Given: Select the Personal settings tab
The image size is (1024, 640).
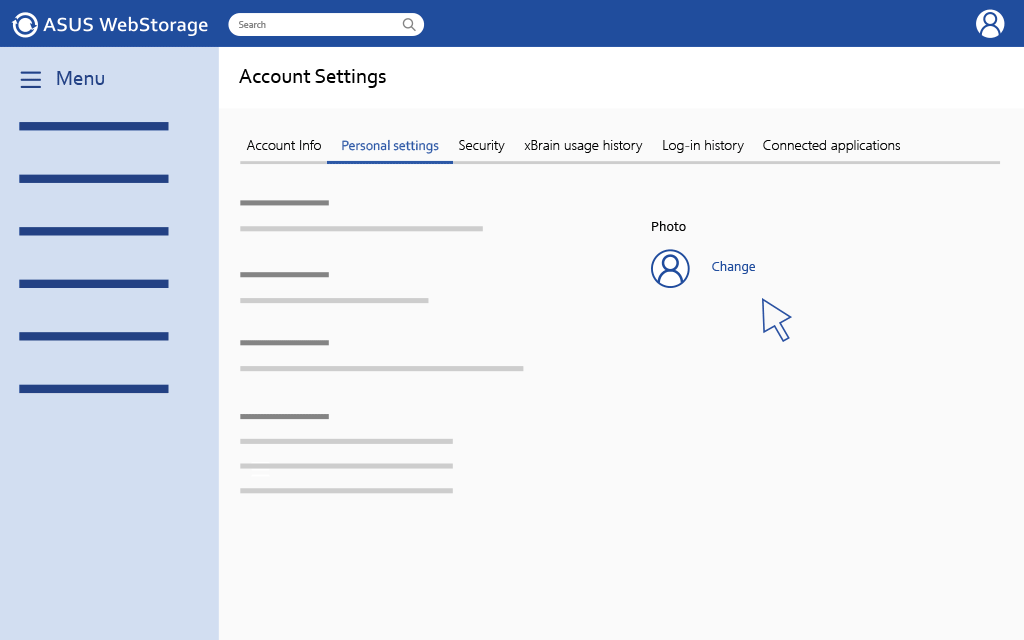Looking at the screenshot, I should [390, 146].
